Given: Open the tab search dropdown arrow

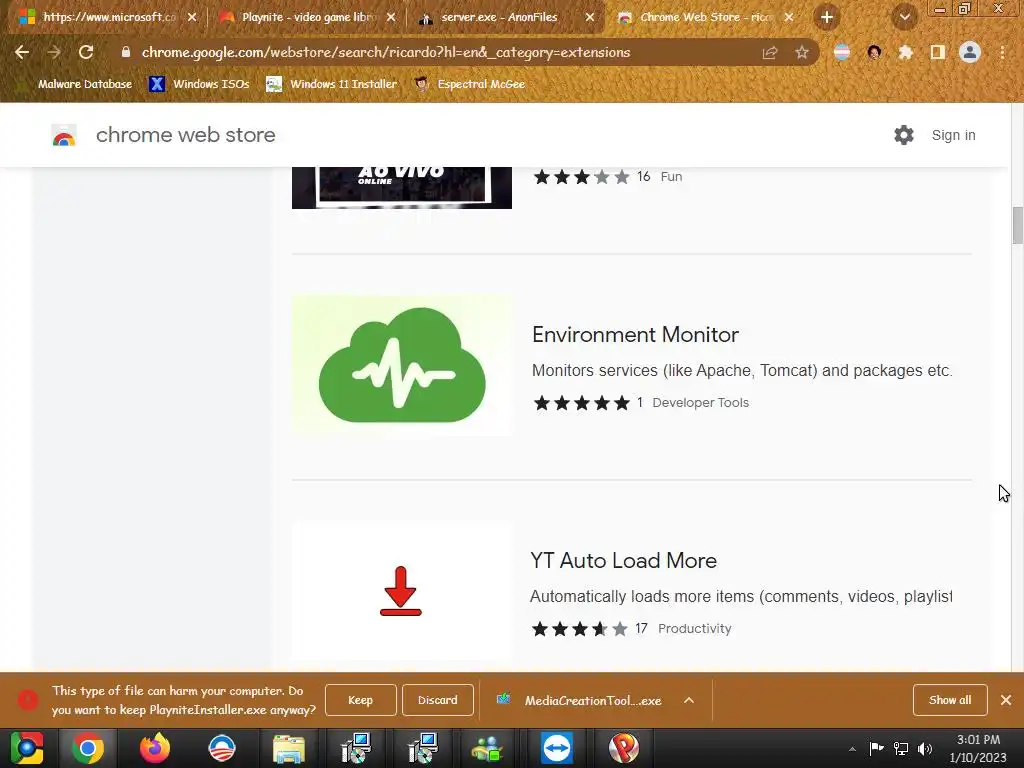Looking at the screenshot, I should tap(904, 18).
